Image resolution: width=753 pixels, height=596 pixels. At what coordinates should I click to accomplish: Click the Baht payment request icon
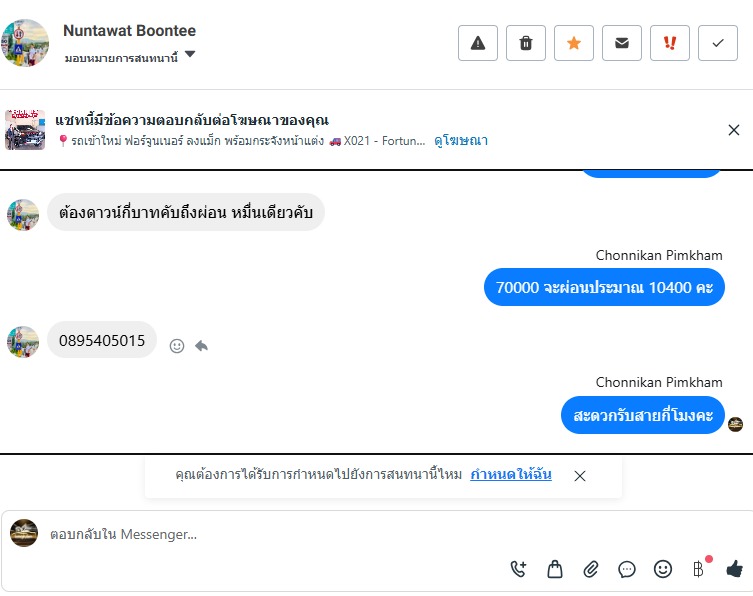coord(698,569)
